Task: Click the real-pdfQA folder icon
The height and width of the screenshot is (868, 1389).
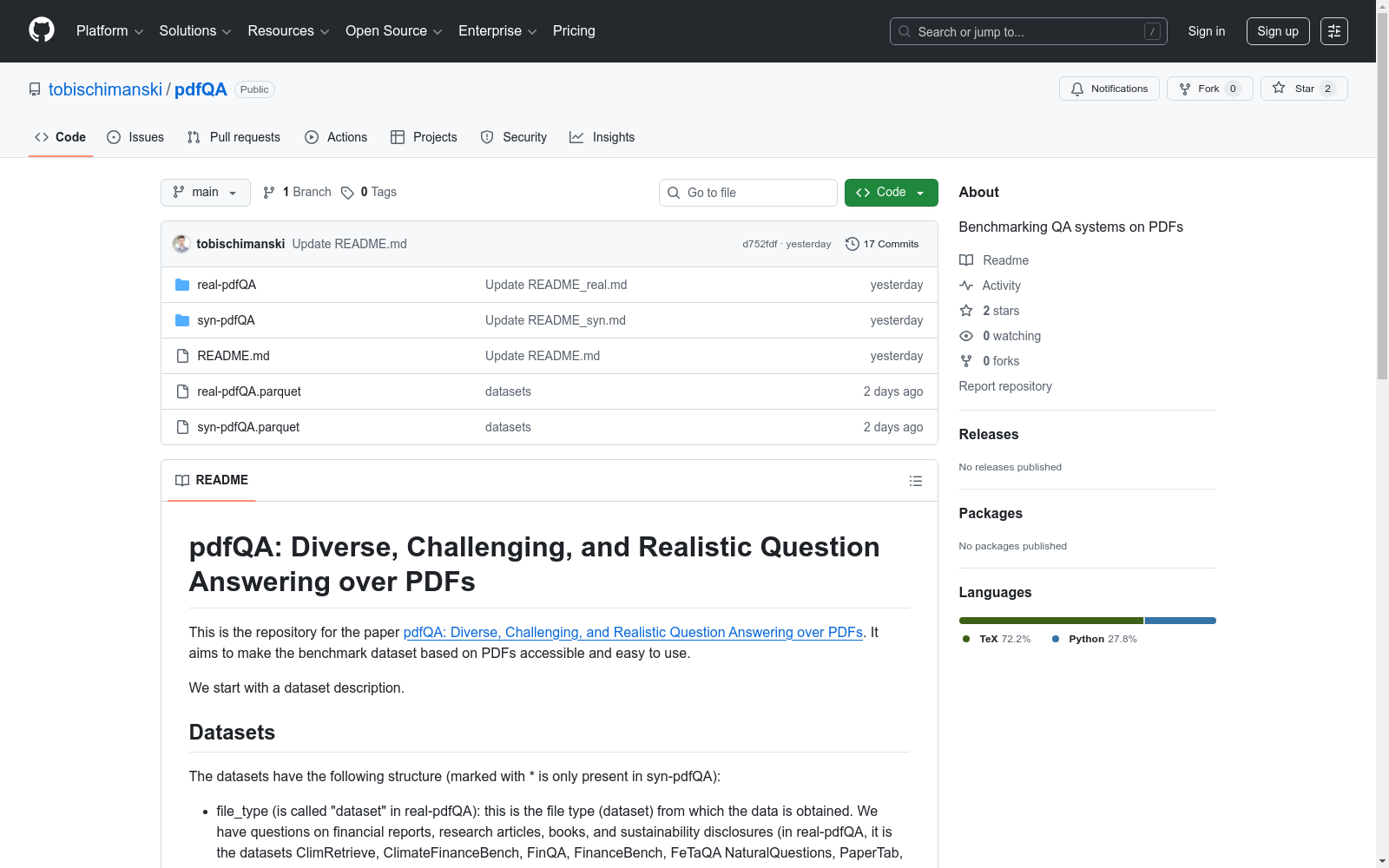Action: coord(182,285)
